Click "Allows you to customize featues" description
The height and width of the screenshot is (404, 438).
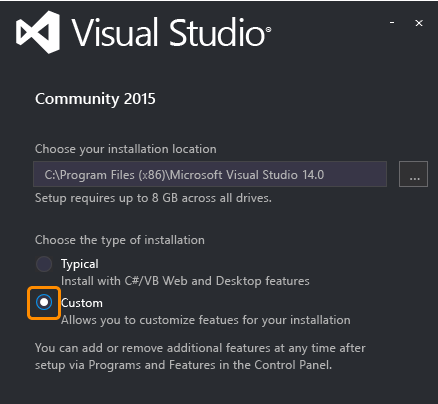click(206, 320)
